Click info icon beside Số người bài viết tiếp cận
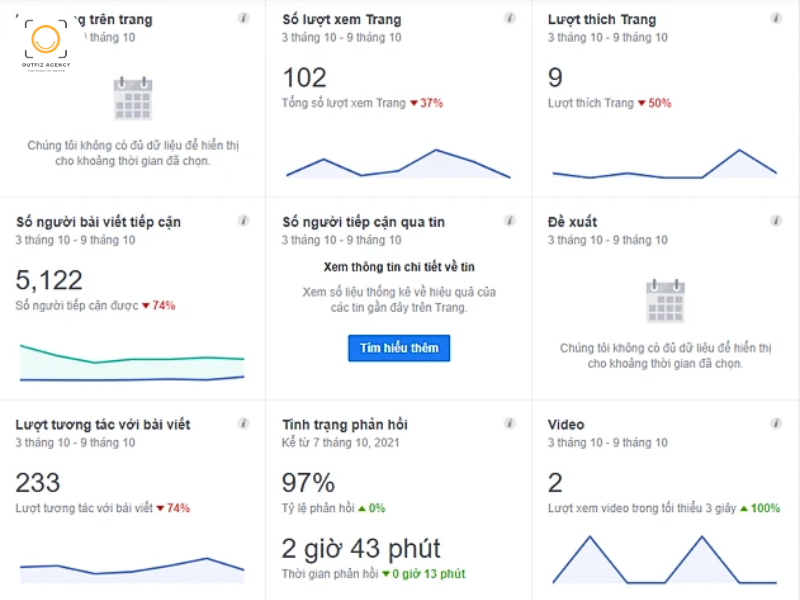 [x=244, y=220]
